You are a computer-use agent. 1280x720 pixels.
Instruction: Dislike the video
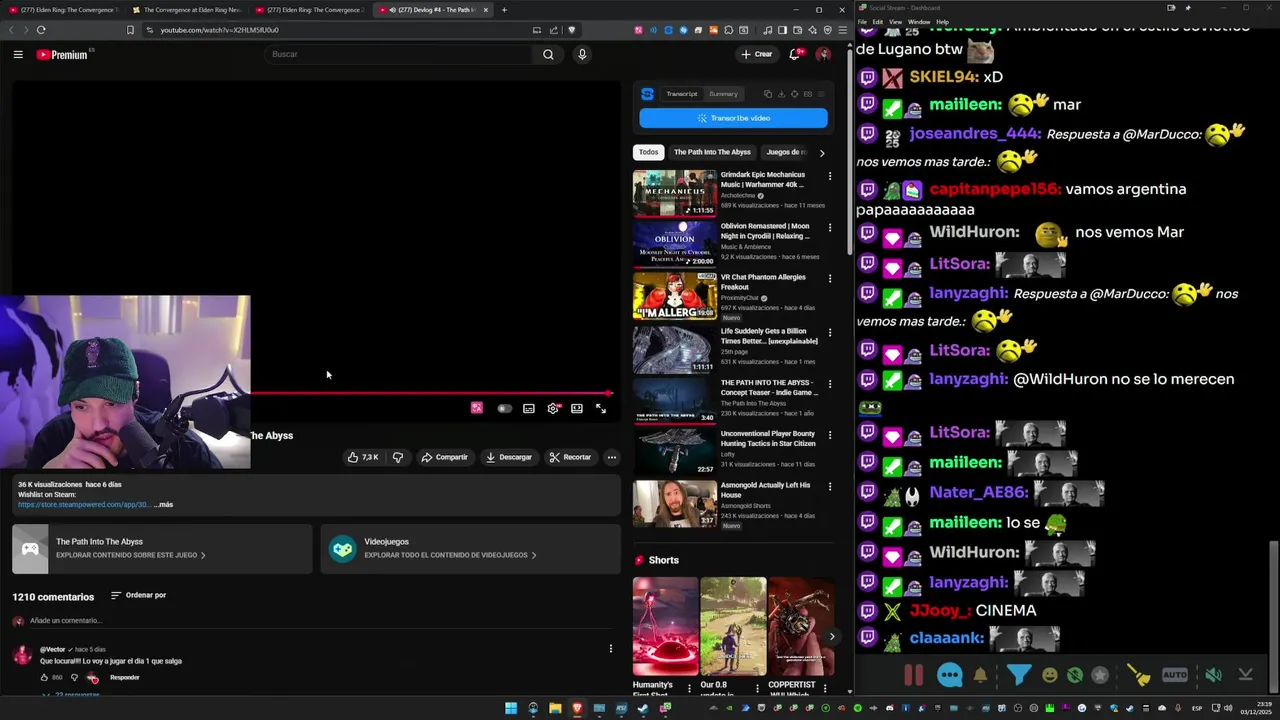click(x=398, y=457)
